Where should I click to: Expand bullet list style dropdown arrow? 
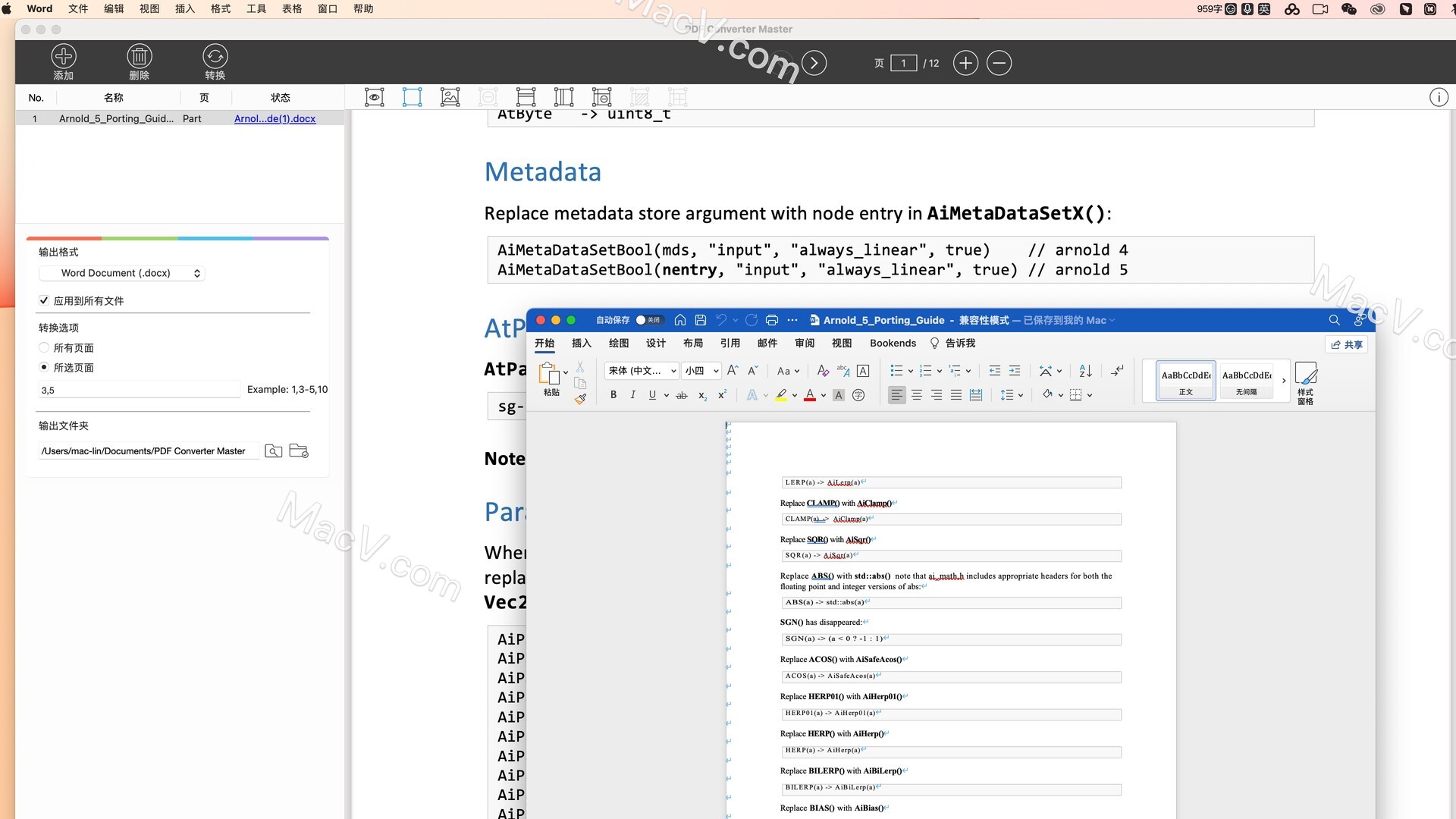[910, 372]
